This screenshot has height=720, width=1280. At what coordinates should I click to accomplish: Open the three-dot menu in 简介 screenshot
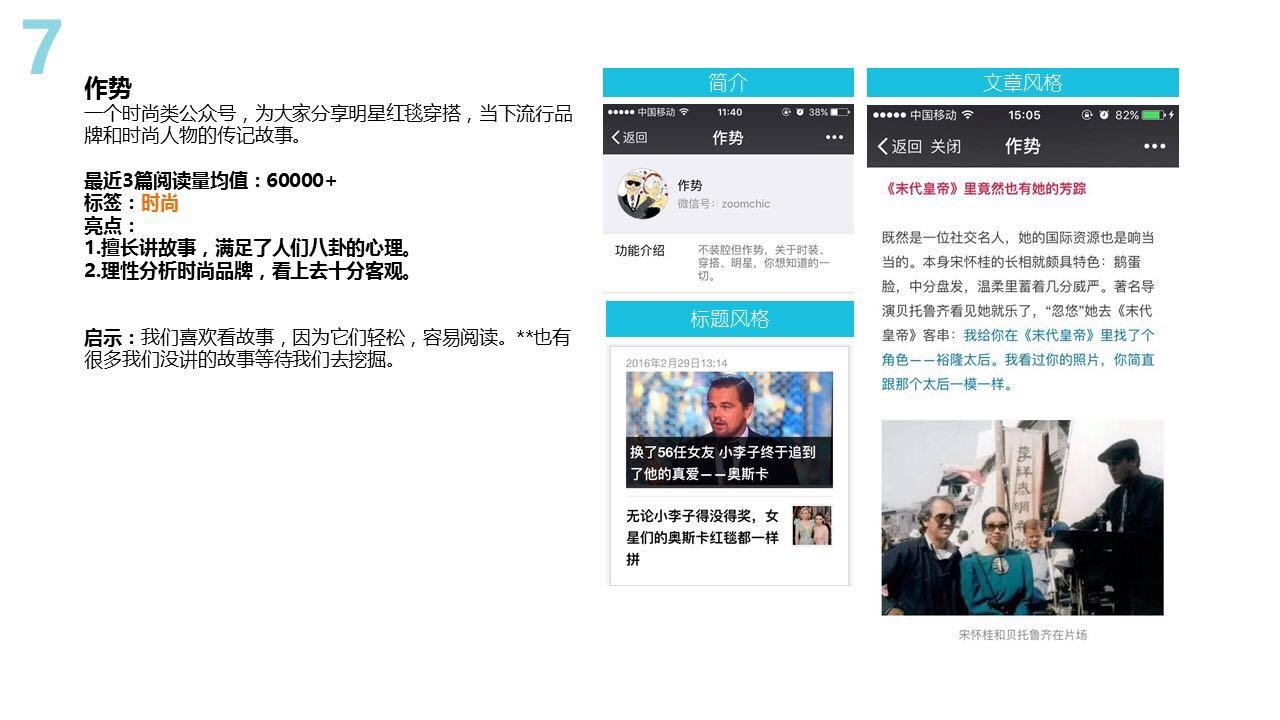834,138
